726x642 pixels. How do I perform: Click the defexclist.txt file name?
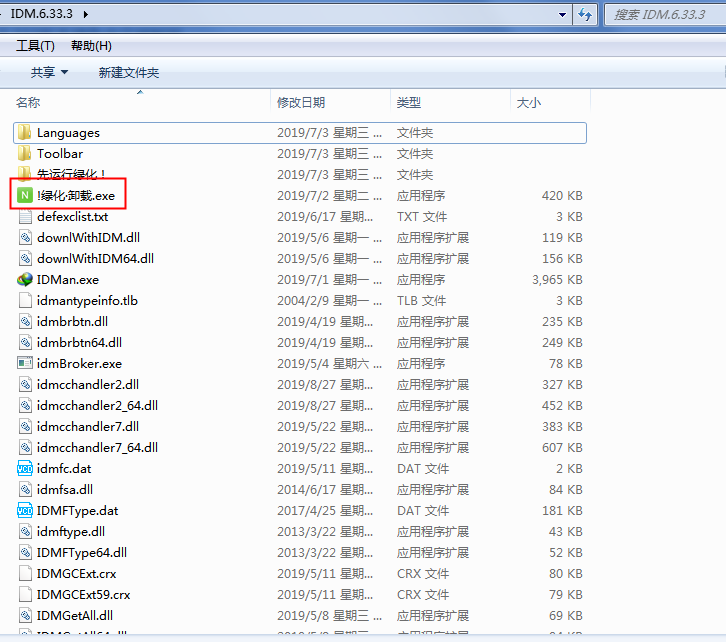click(72, 217)
